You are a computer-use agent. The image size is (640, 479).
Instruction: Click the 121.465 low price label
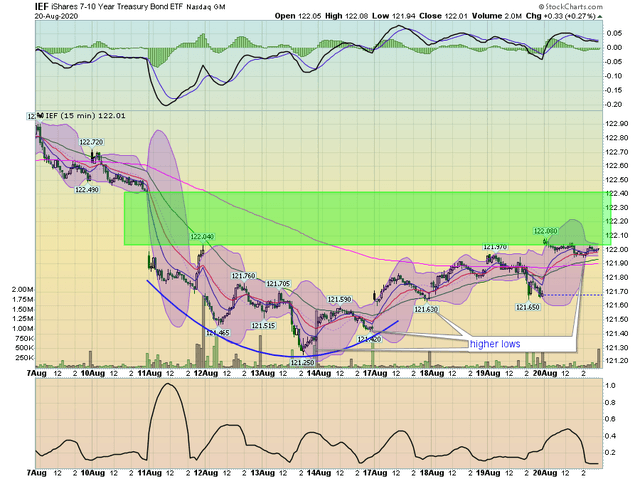[x=218, y=333]
